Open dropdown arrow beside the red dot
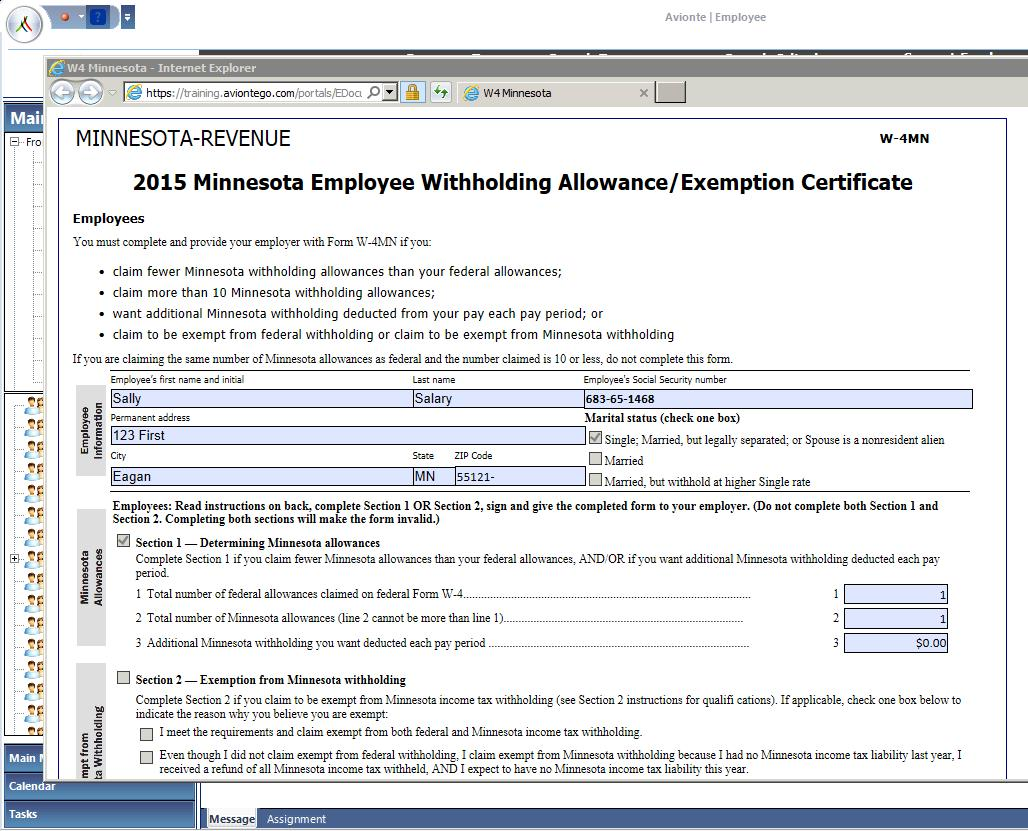The image size is (1028, 831). pyautogui.click(x=81, y=17)
